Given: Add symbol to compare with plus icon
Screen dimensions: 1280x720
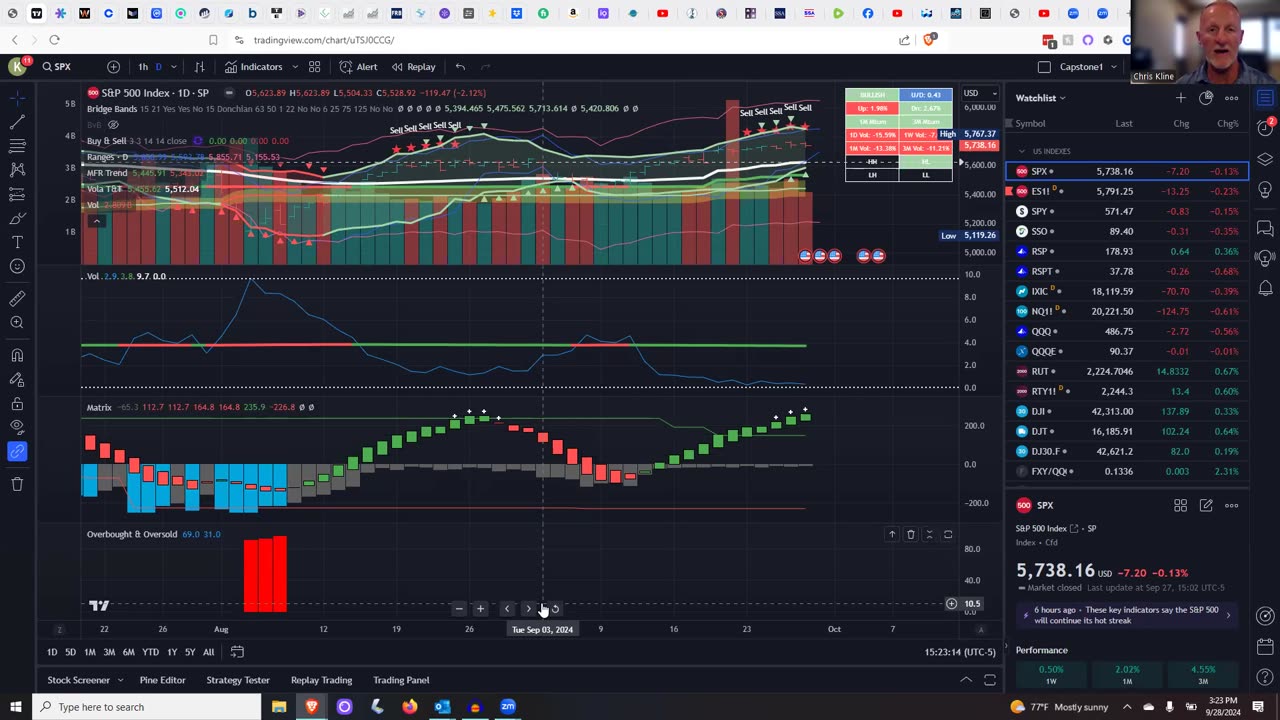Looking at the screenshot, I should (113, 67).
